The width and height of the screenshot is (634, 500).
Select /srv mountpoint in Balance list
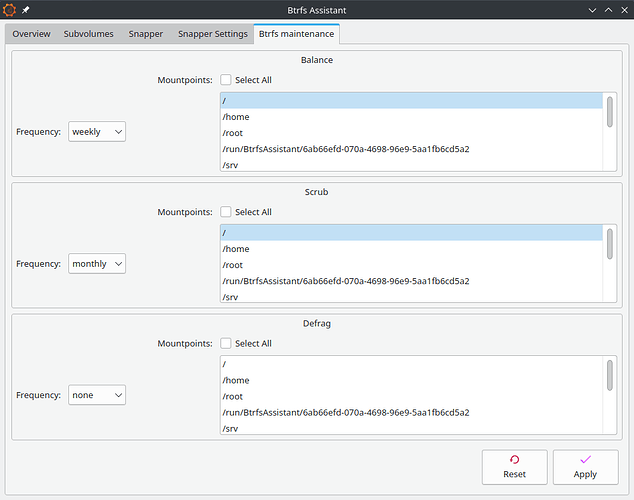[x=412, y=164]
